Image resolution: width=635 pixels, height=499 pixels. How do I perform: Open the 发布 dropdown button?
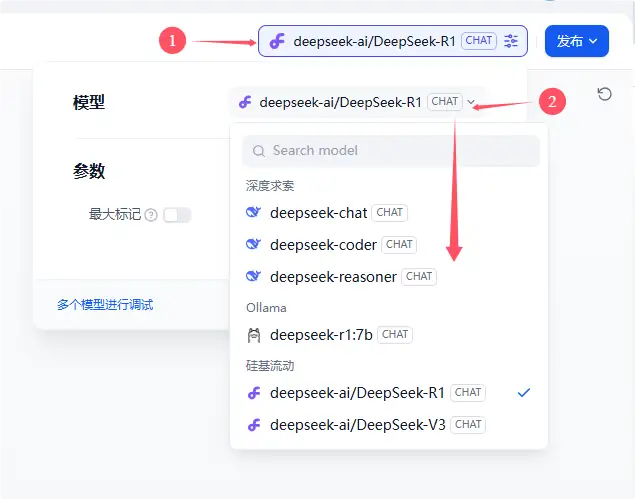[x=577, y=41]
